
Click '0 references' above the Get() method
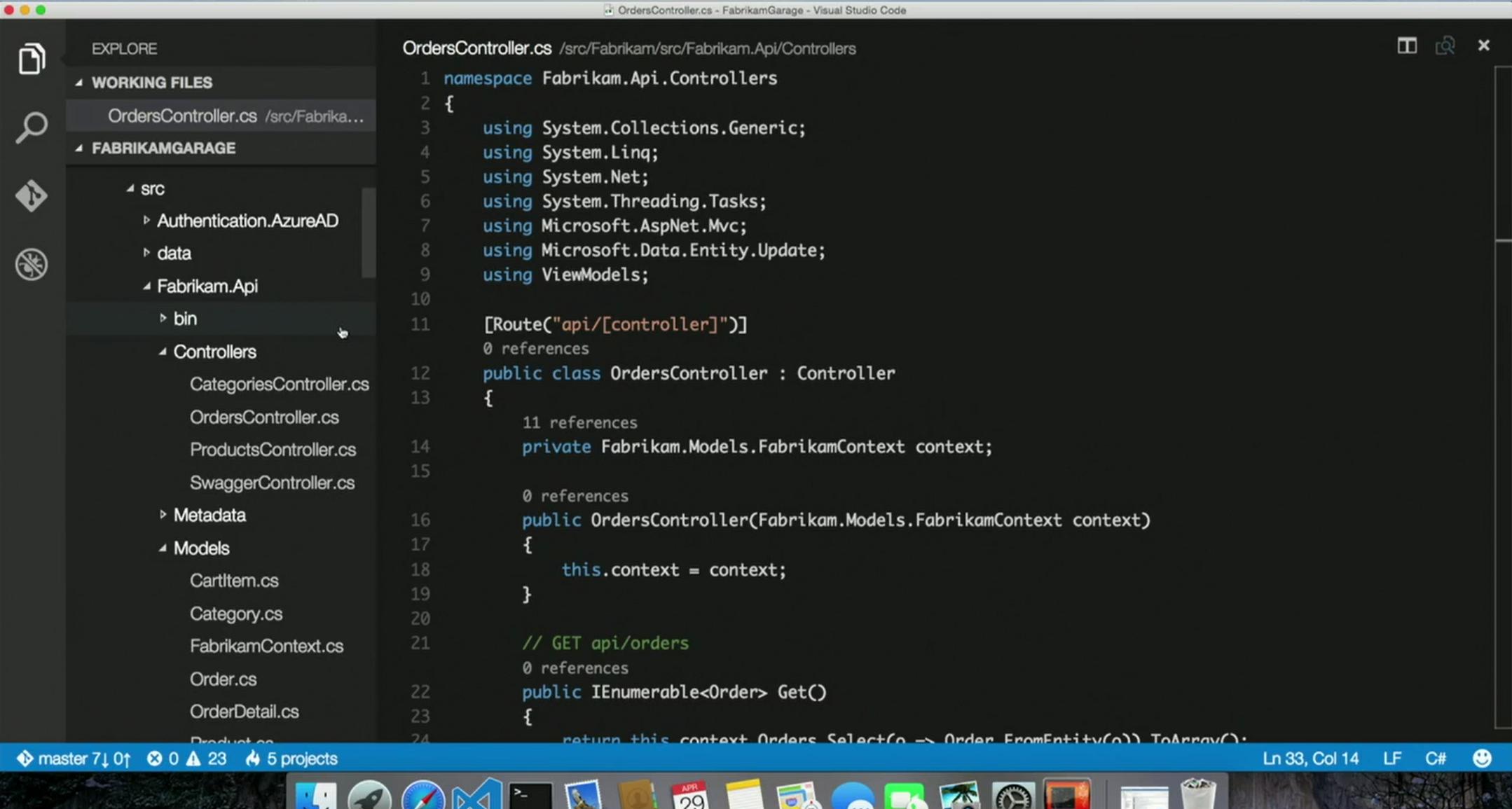575,668
